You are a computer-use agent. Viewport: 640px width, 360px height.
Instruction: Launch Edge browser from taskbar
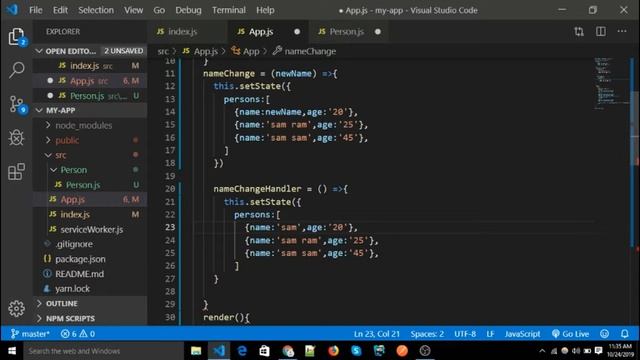point(242,351)
